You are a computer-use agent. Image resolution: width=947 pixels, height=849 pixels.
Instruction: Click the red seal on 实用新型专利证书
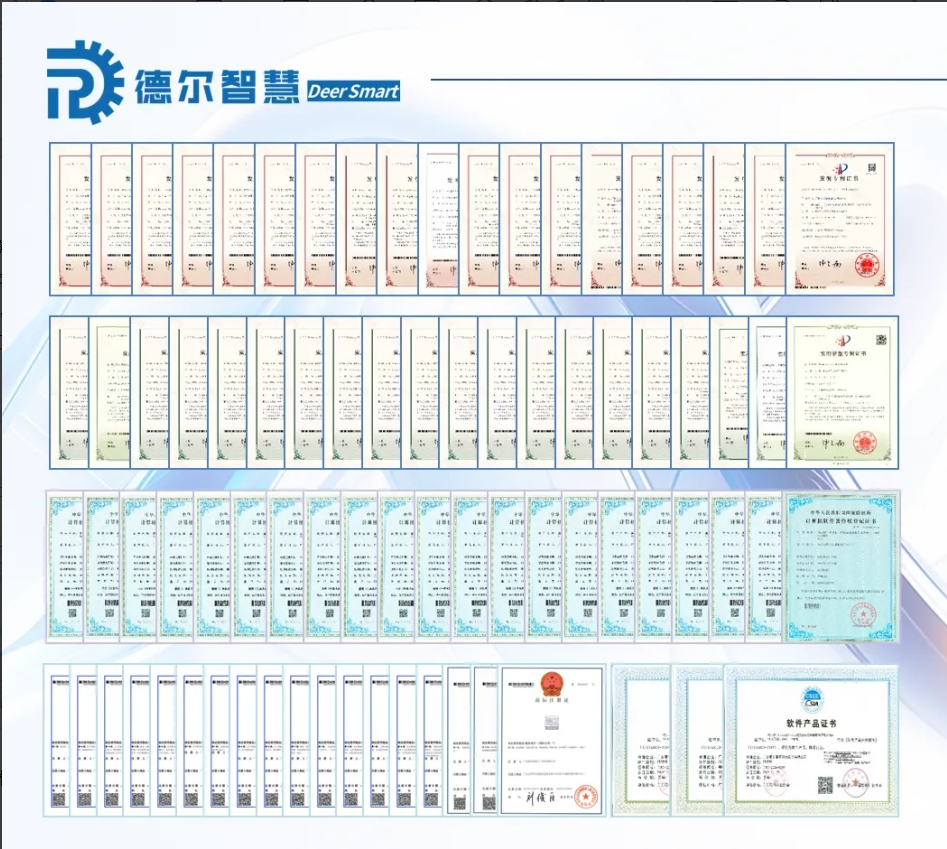coord(865,443)
